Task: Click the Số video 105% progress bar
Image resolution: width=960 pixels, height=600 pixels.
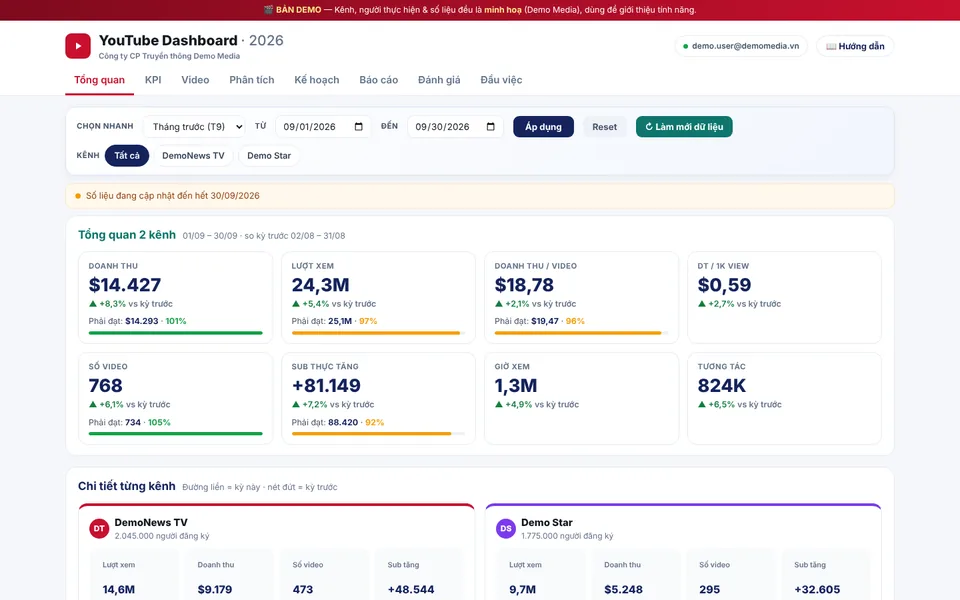Action: [176, 433]
